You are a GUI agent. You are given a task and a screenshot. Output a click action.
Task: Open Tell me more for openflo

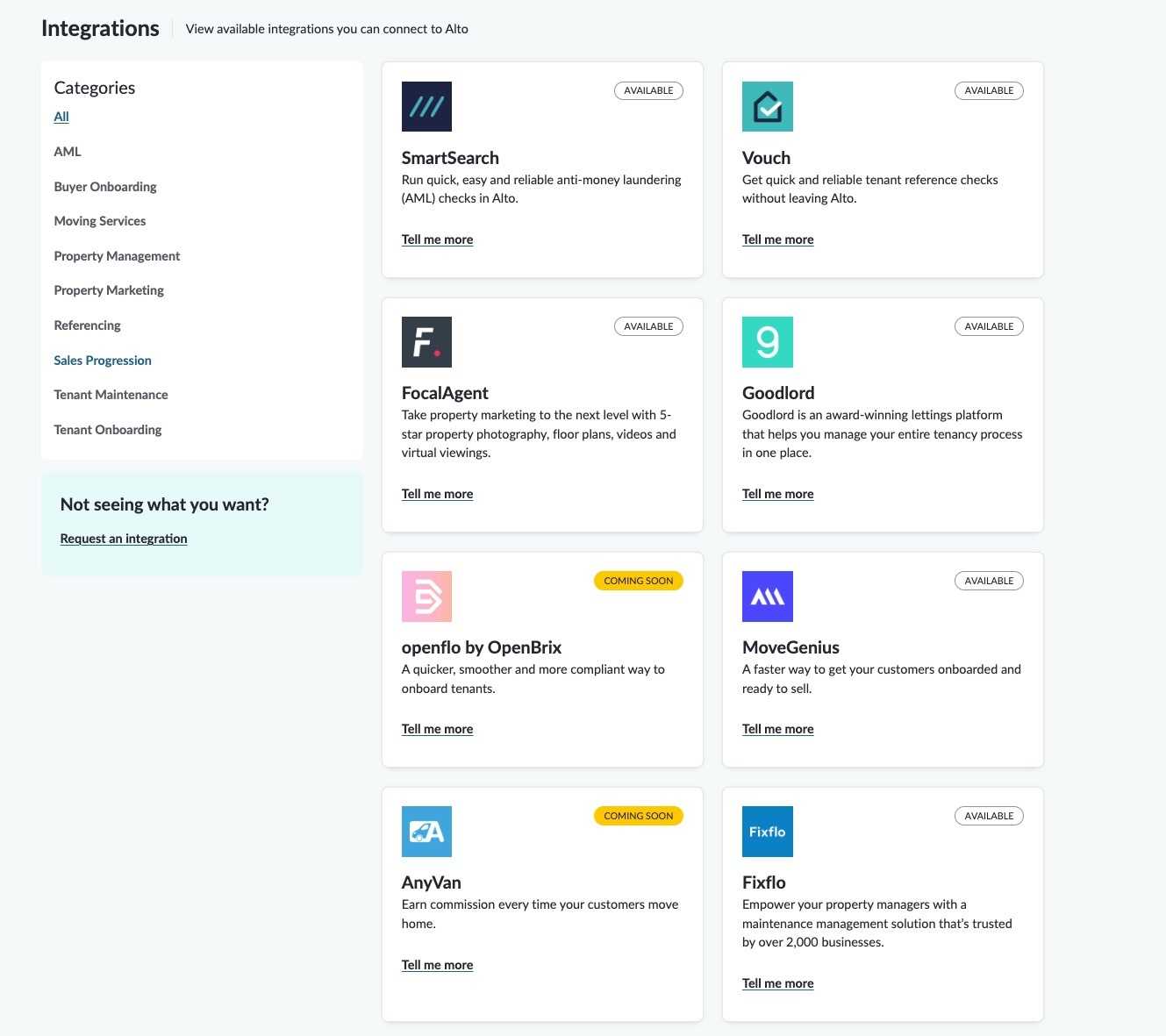437,729
